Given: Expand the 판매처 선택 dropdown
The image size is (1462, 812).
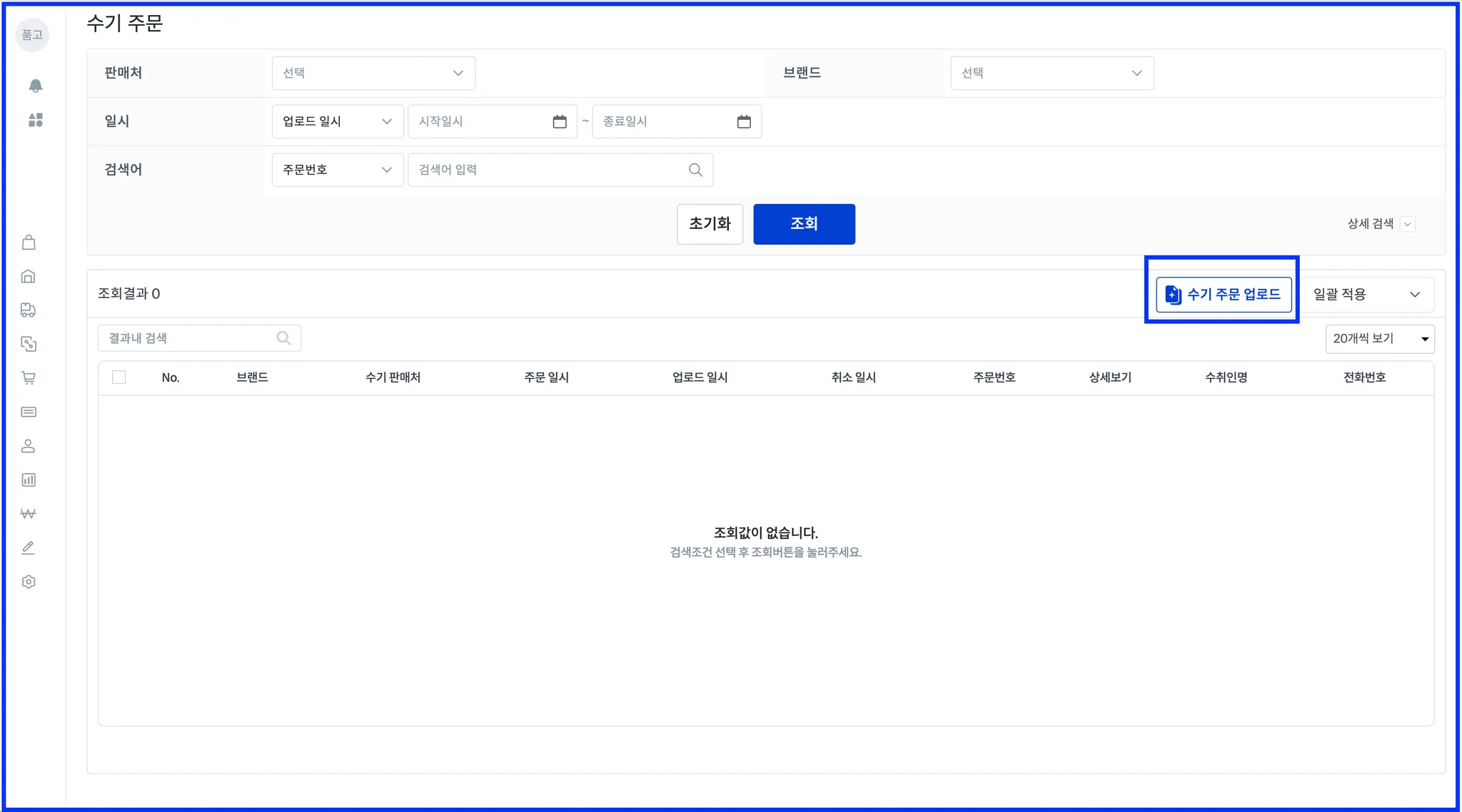Looking at the screenshot, I should (x=373, y=73).
